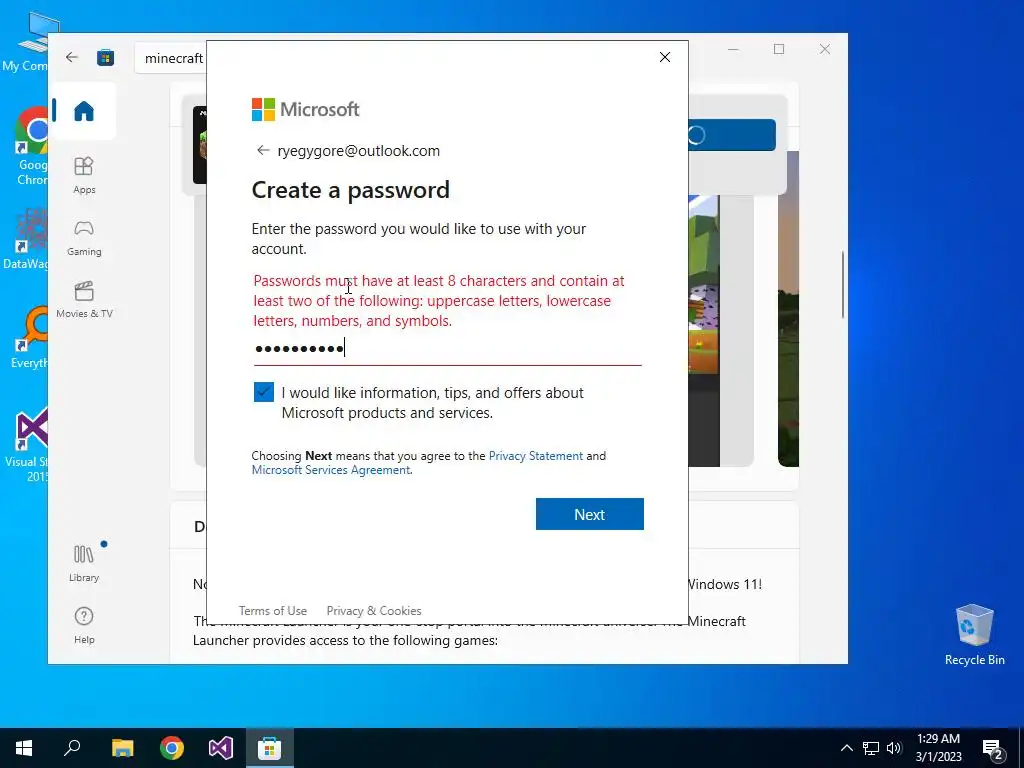The image size is (1024, 768).
Task: Open File Explorer from taskbar
Action: [122, 748]
